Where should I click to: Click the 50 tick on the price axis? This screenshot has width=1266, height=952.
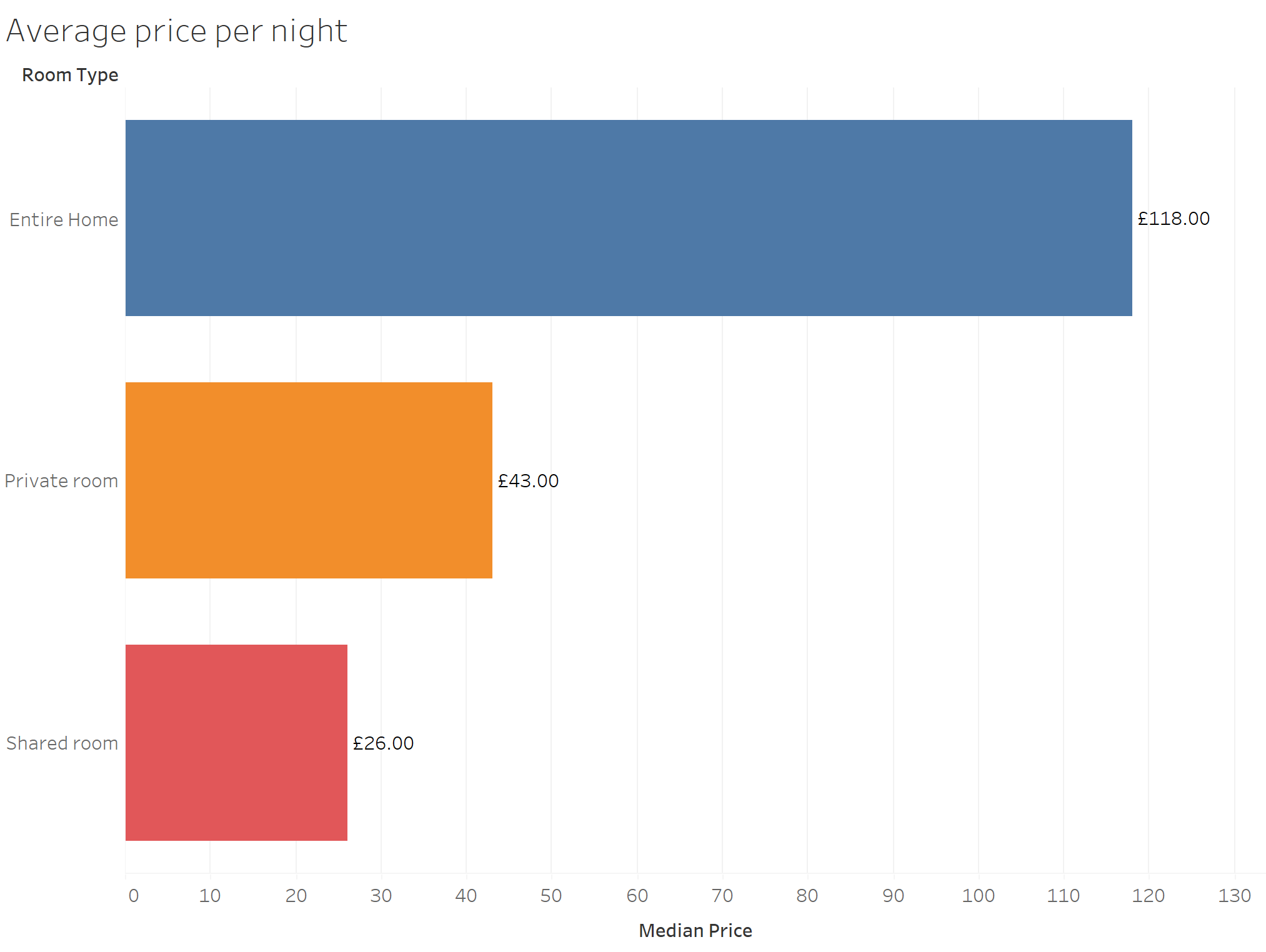point(551,896)
